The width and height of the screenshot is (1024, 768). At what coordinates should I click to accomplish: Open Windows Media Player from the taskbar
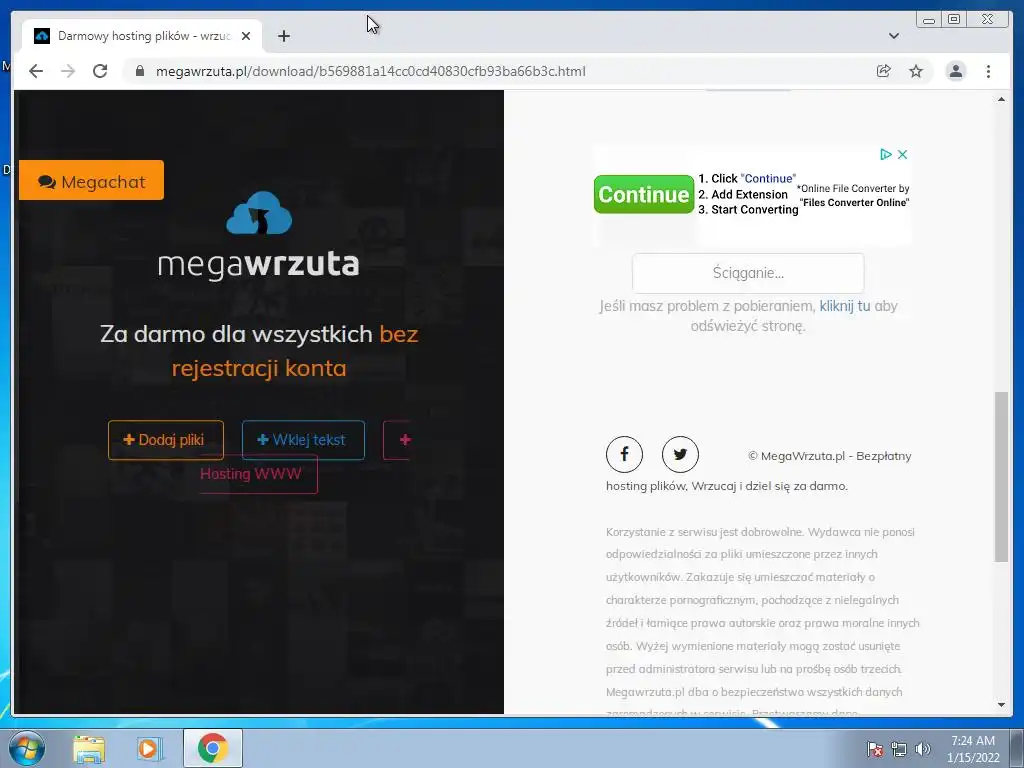[149, 748]
